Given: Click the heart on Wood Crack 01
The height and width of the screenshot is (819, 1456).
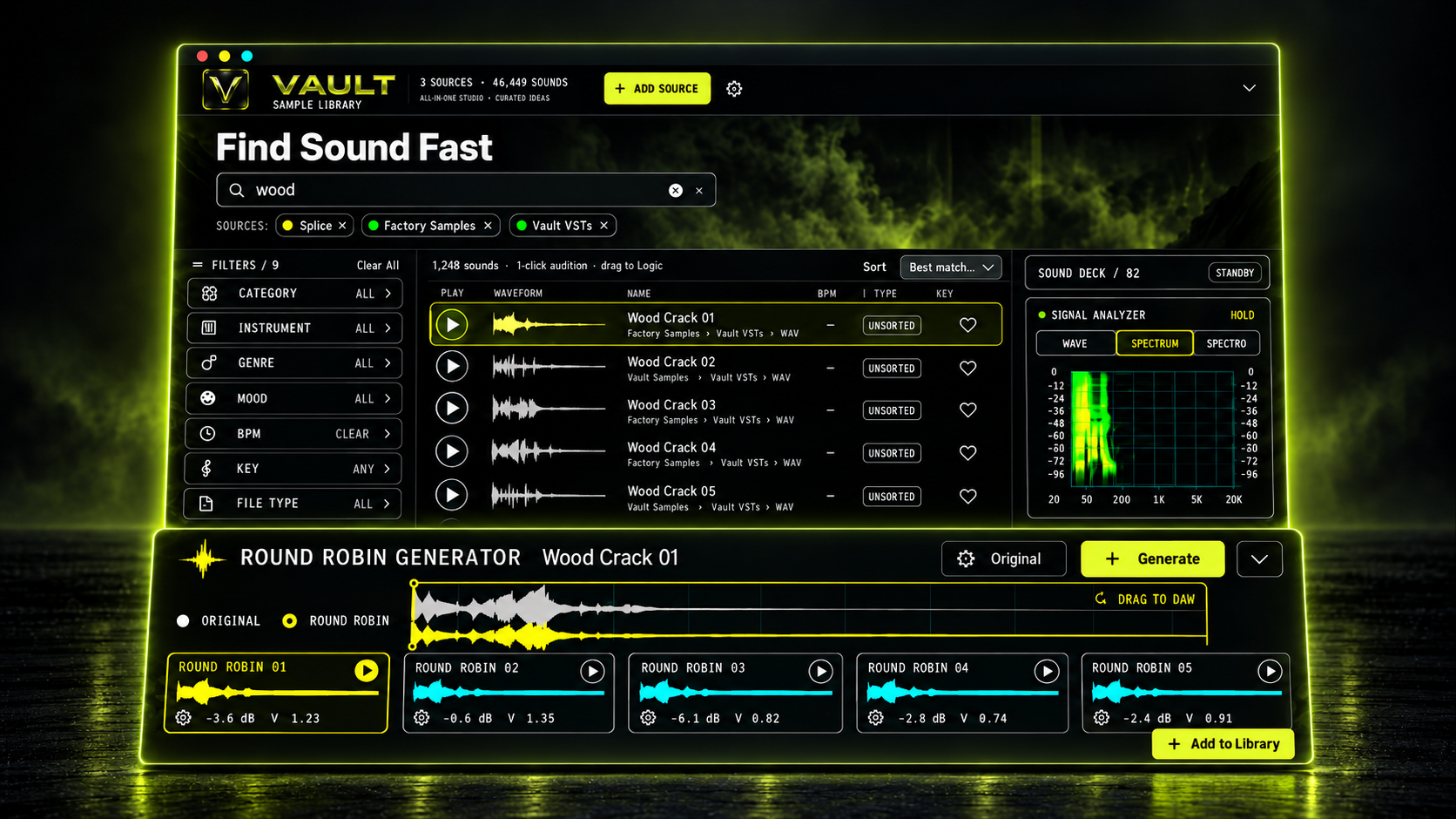Looking at the screenshot, I should pos(967,325).
